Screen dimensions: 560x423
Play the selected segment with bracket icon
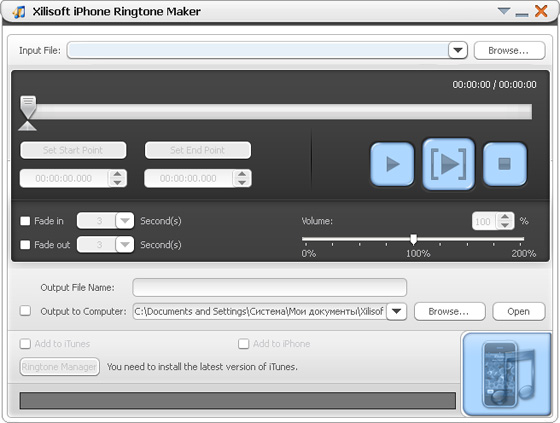point(449,164)
